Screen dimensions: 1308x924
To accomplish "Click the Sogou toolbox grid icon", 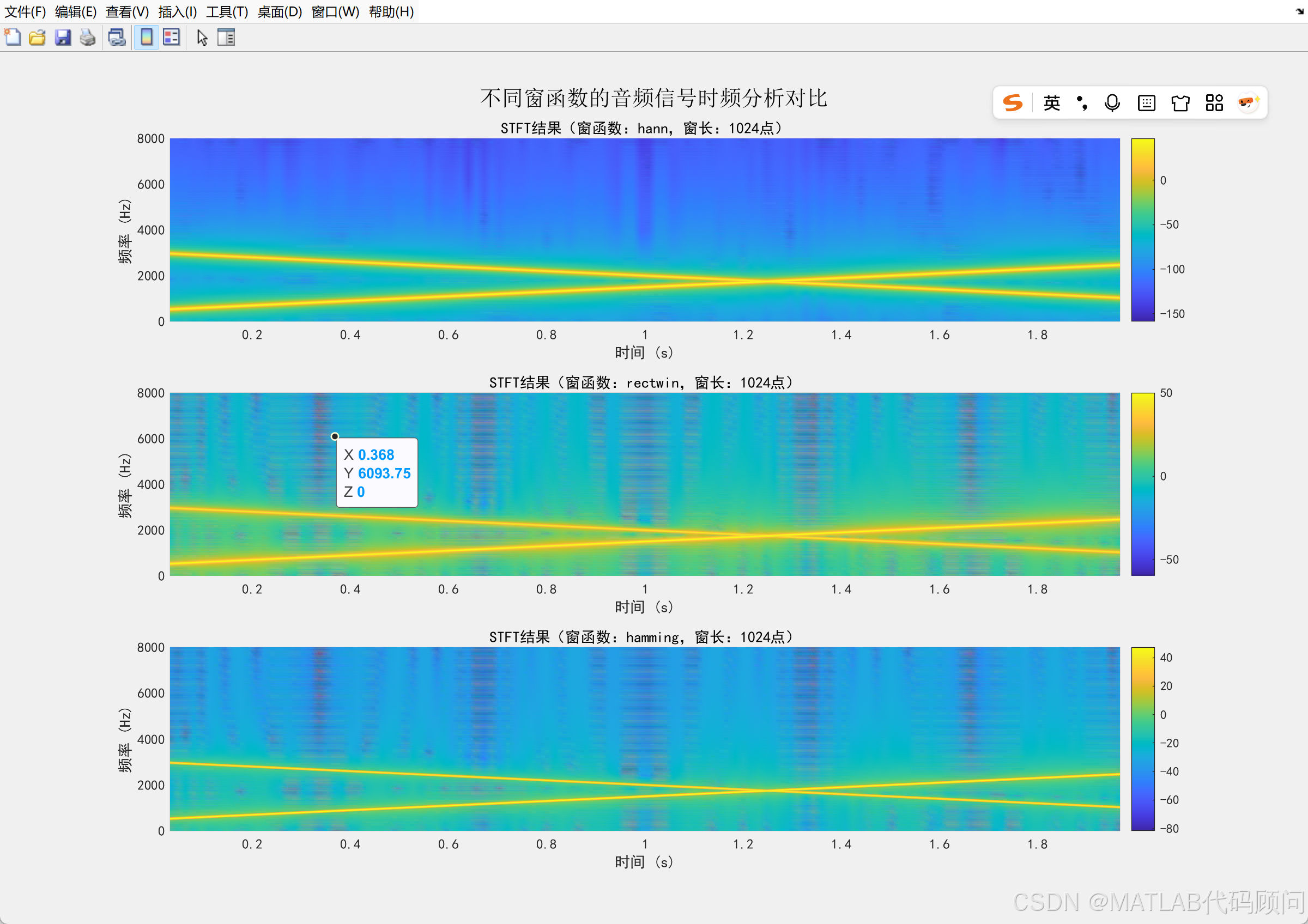I will pyautogui.click(x=1214, y=103).
